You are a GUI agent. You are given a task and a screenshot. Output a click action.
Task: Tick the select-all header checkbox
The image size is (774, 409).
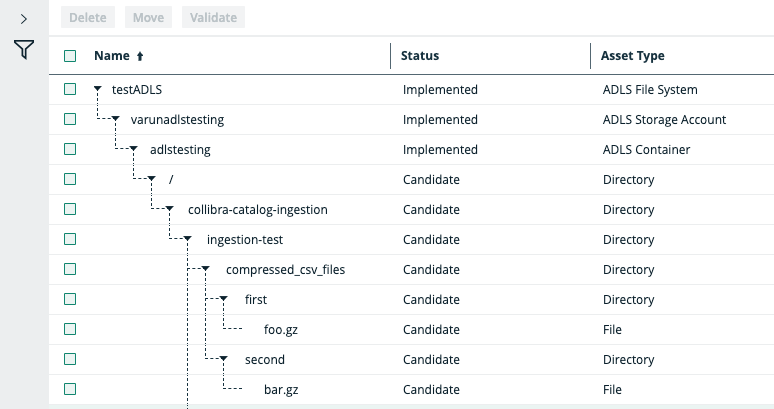click(x=70, y=56)
